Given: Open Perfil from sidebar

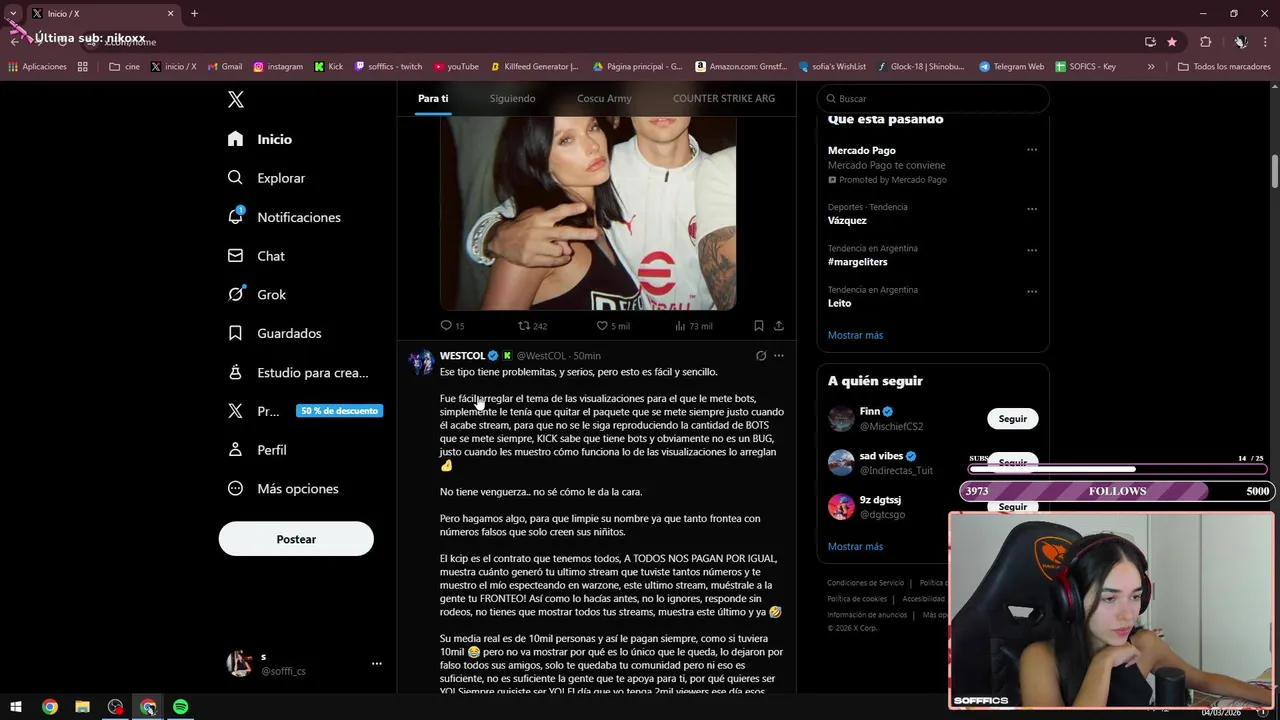Looking at the screenshot, I should click(x=257, y=450).
